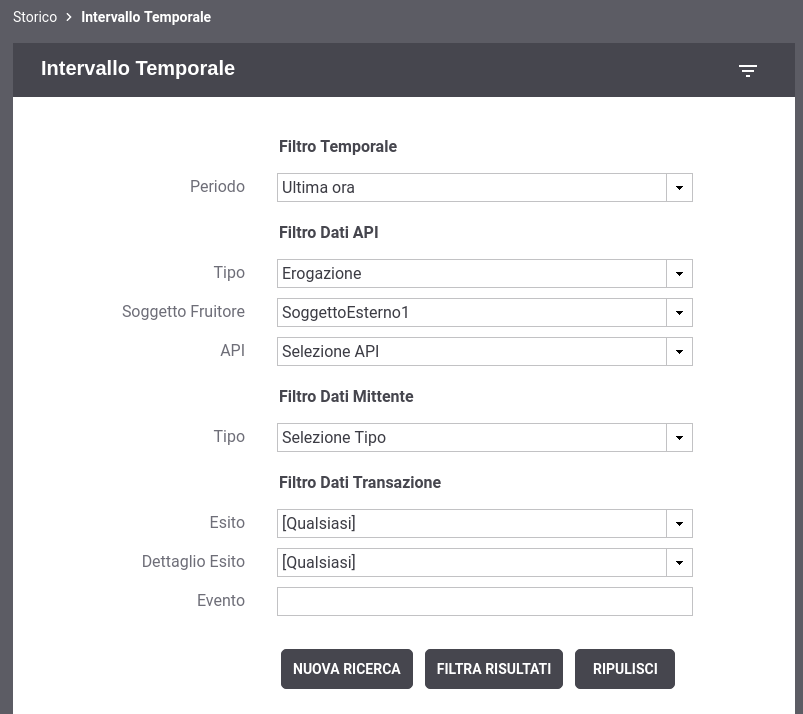Expand the Tipo dropdown showing Erogazione

click(x=679, y=274)
